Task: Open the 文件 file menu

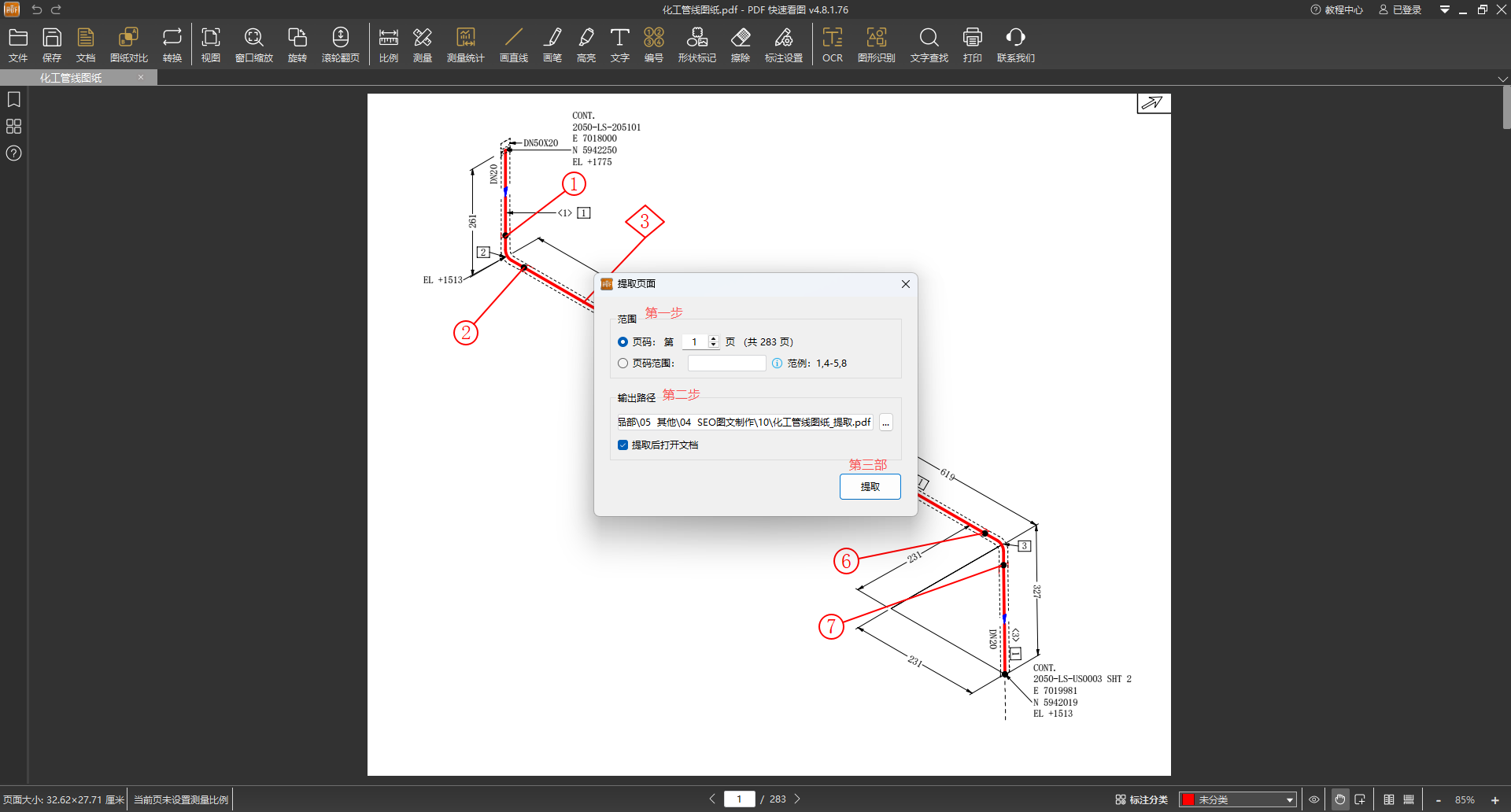Action: [18, 45]
